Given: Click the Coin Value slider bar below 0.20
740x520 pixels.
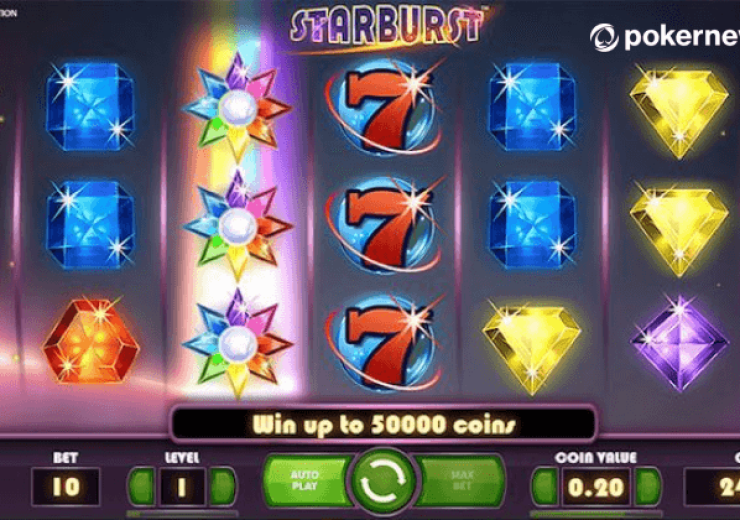Looking at the screenshot, I should coord(596,513).
